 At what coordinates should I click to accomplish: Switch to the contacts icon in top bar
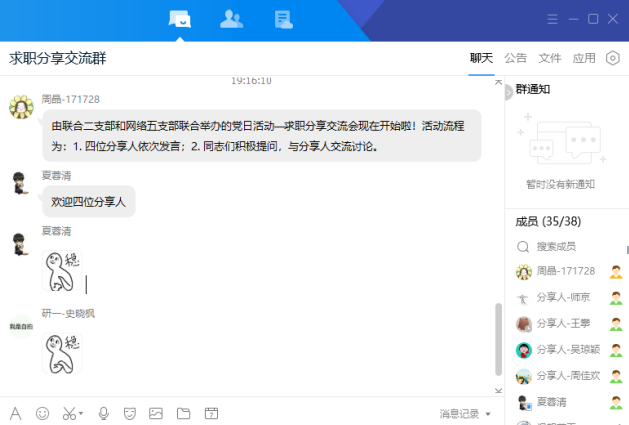pyautogui.click(x=231, y=19)
